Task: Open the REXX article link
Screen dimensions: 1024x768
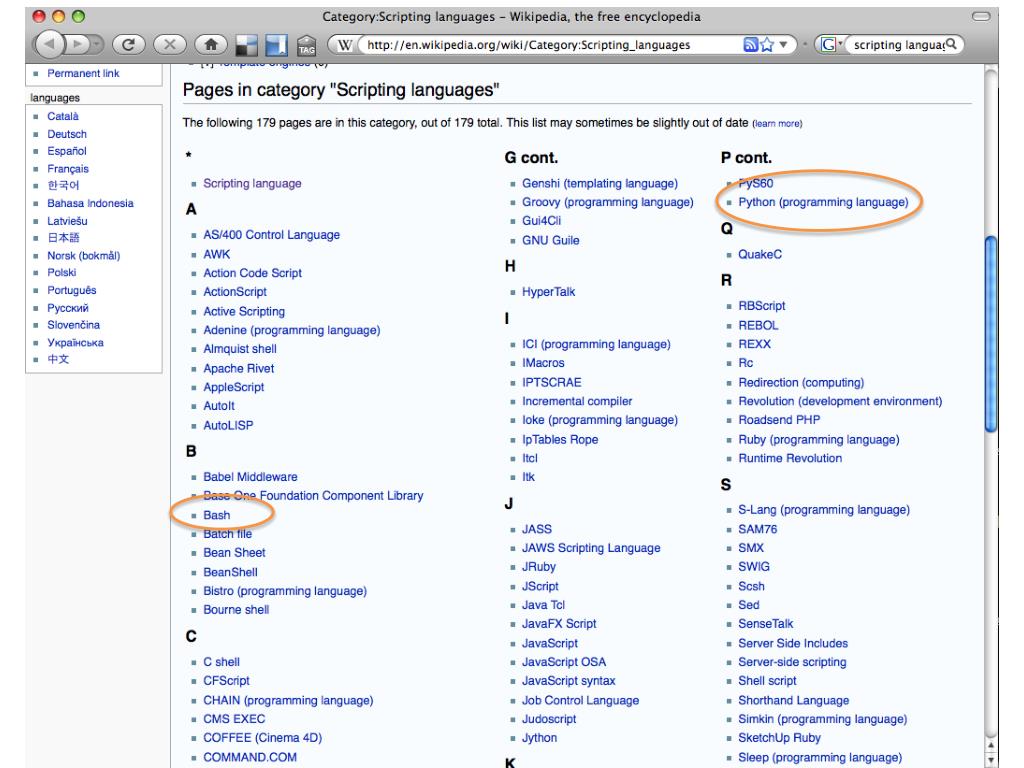Action: 754,344
